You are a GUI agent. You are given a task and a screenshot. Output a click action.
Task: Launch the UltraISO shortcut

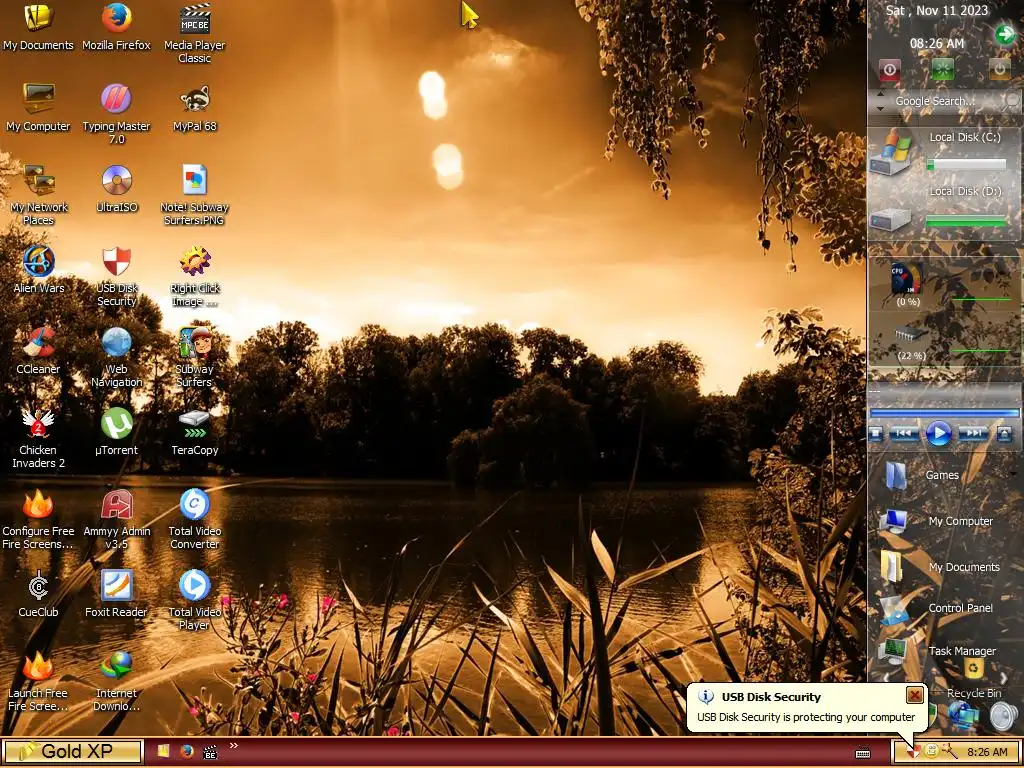point(116,189)
